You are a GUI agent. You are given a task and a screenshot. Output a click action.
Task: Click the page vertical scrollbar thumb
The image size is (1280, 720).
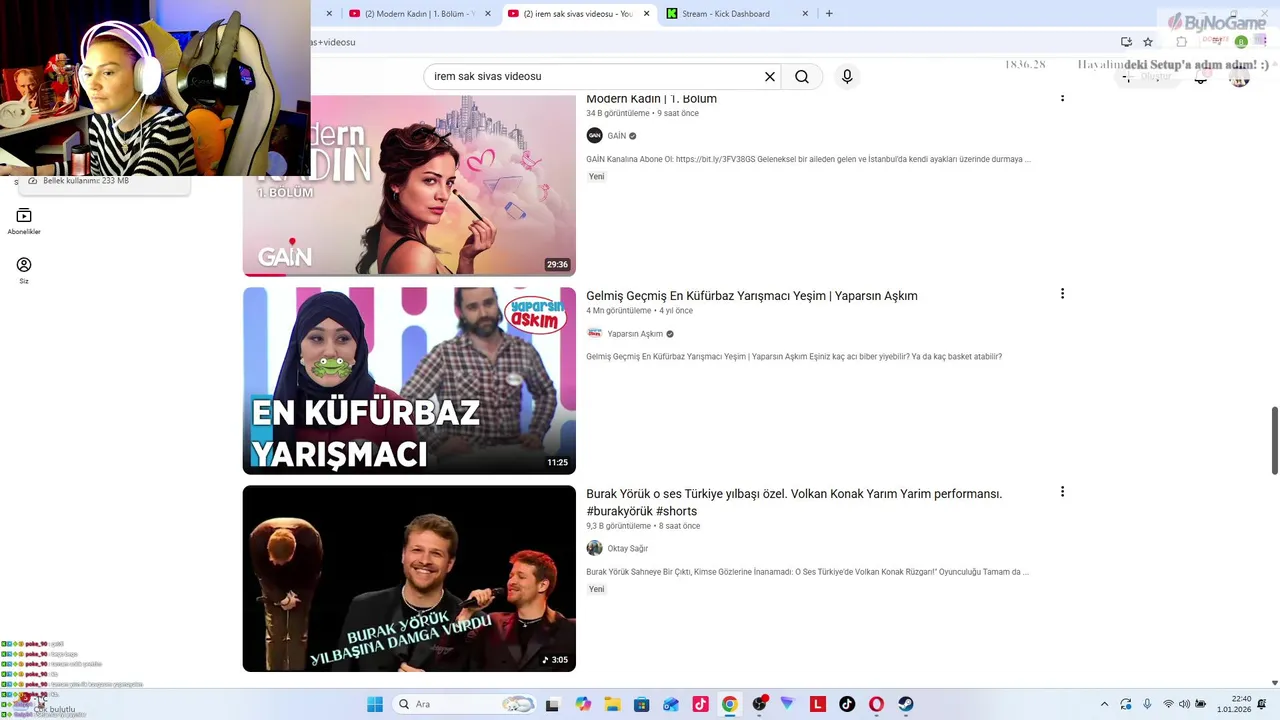click(x=1275, y=440)
